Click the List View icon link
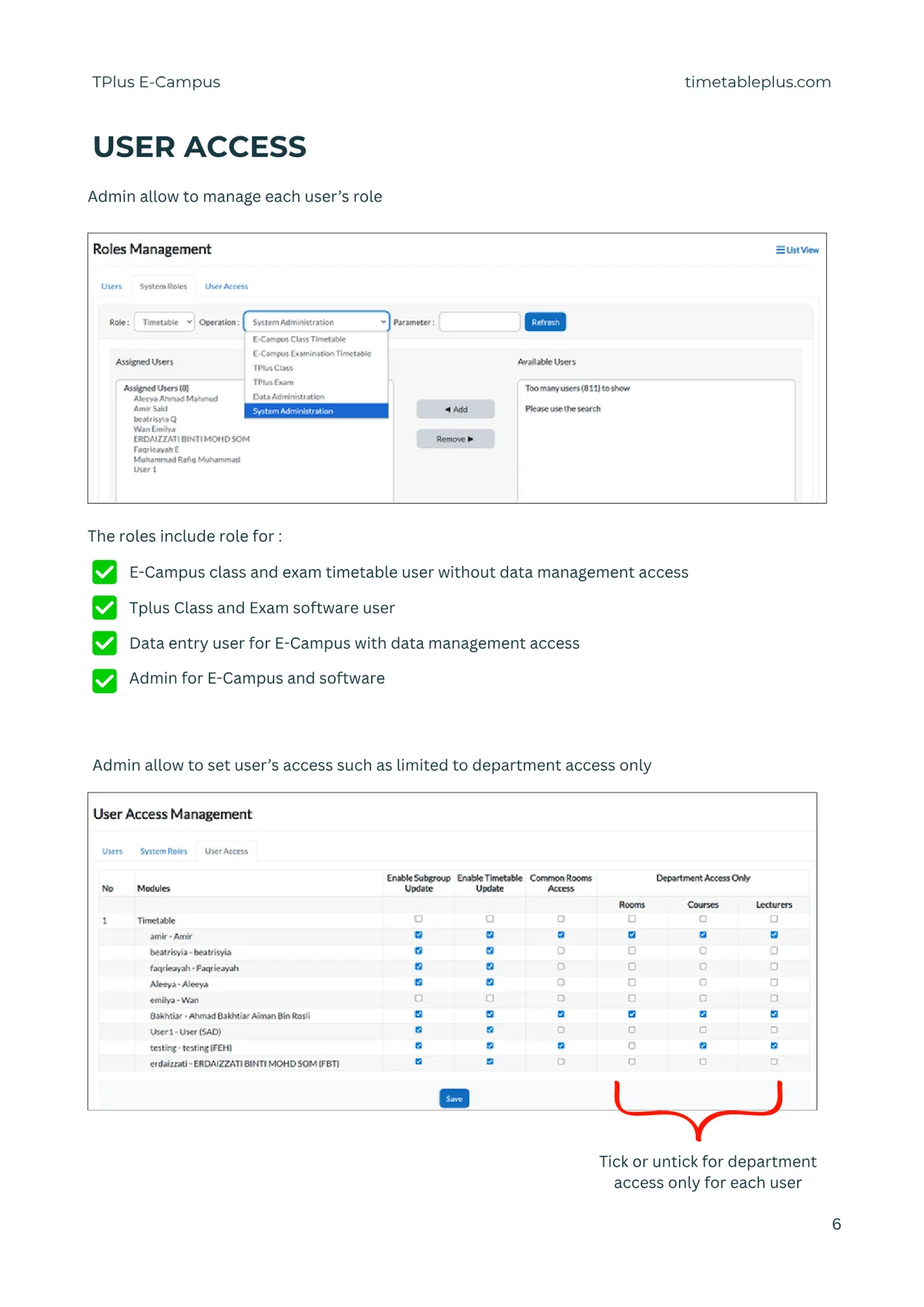Viewport: 924px width, 1307px height. point(797,250)
